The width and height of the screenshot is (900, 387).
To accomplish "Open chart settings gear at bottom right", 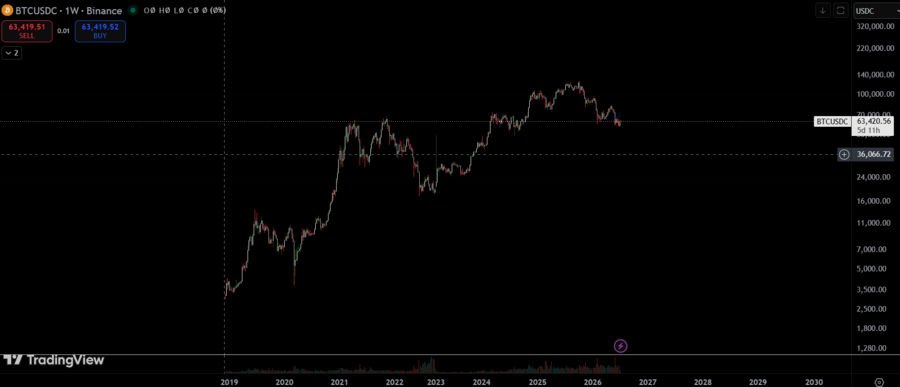I will coord(879,382).
